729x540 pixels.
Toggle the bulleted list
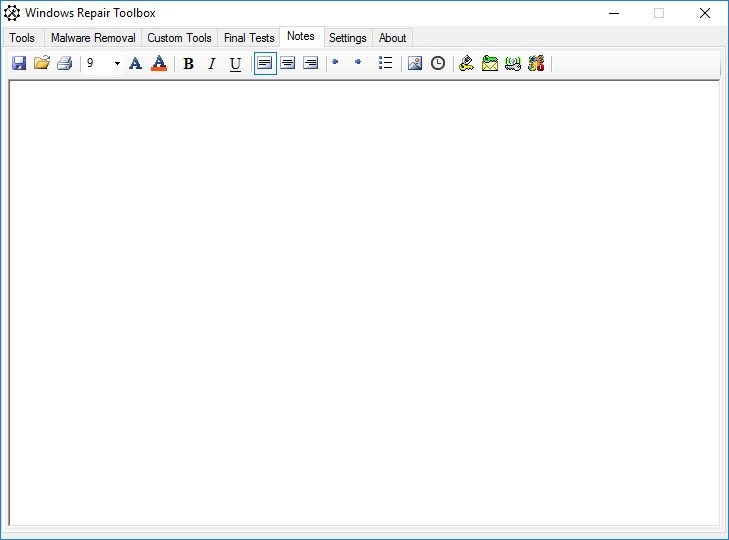tap(385, 63)
